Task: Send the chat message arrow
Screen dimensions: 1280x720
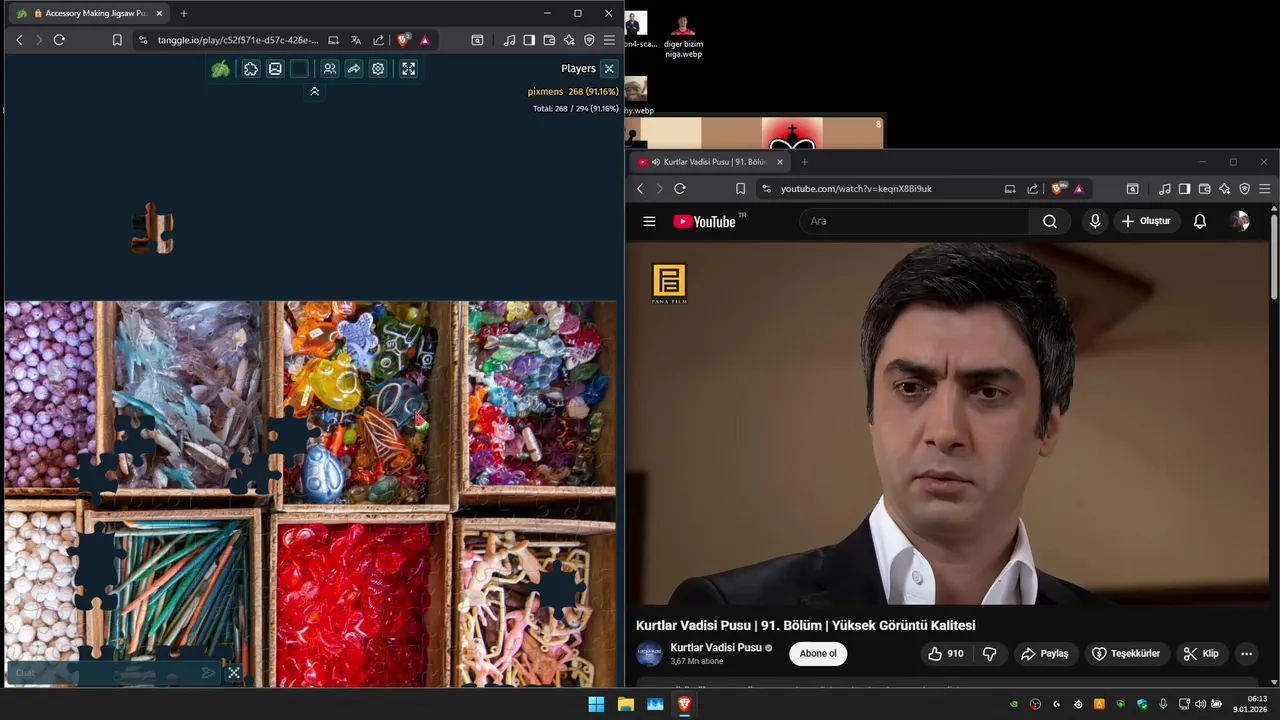Action: 208,673
